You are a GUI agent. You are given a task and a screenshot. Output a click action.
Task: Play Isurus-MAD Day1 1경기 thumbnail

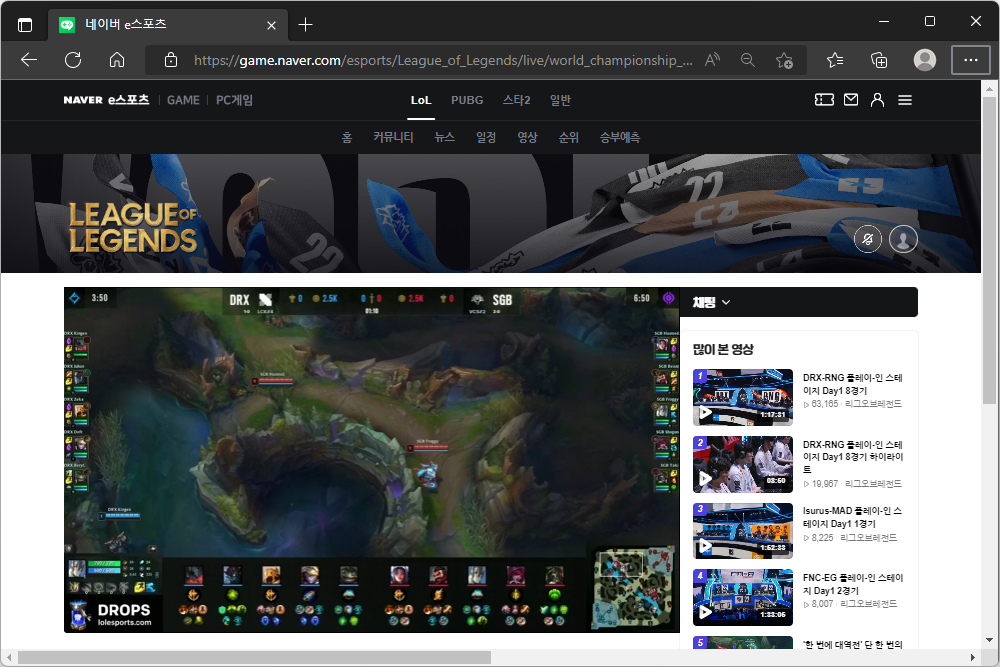click(743, 531)
